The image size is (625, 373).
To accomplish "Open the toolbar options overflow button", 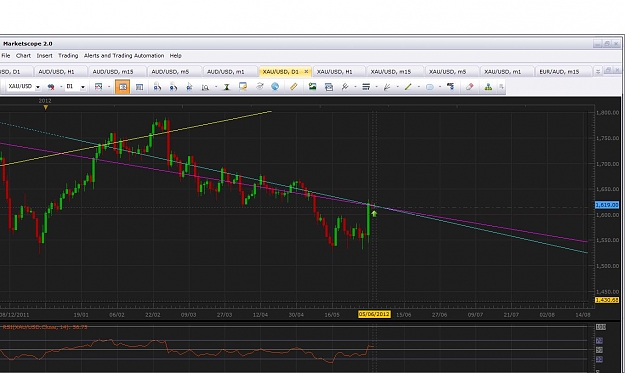I will click(501, 87).
